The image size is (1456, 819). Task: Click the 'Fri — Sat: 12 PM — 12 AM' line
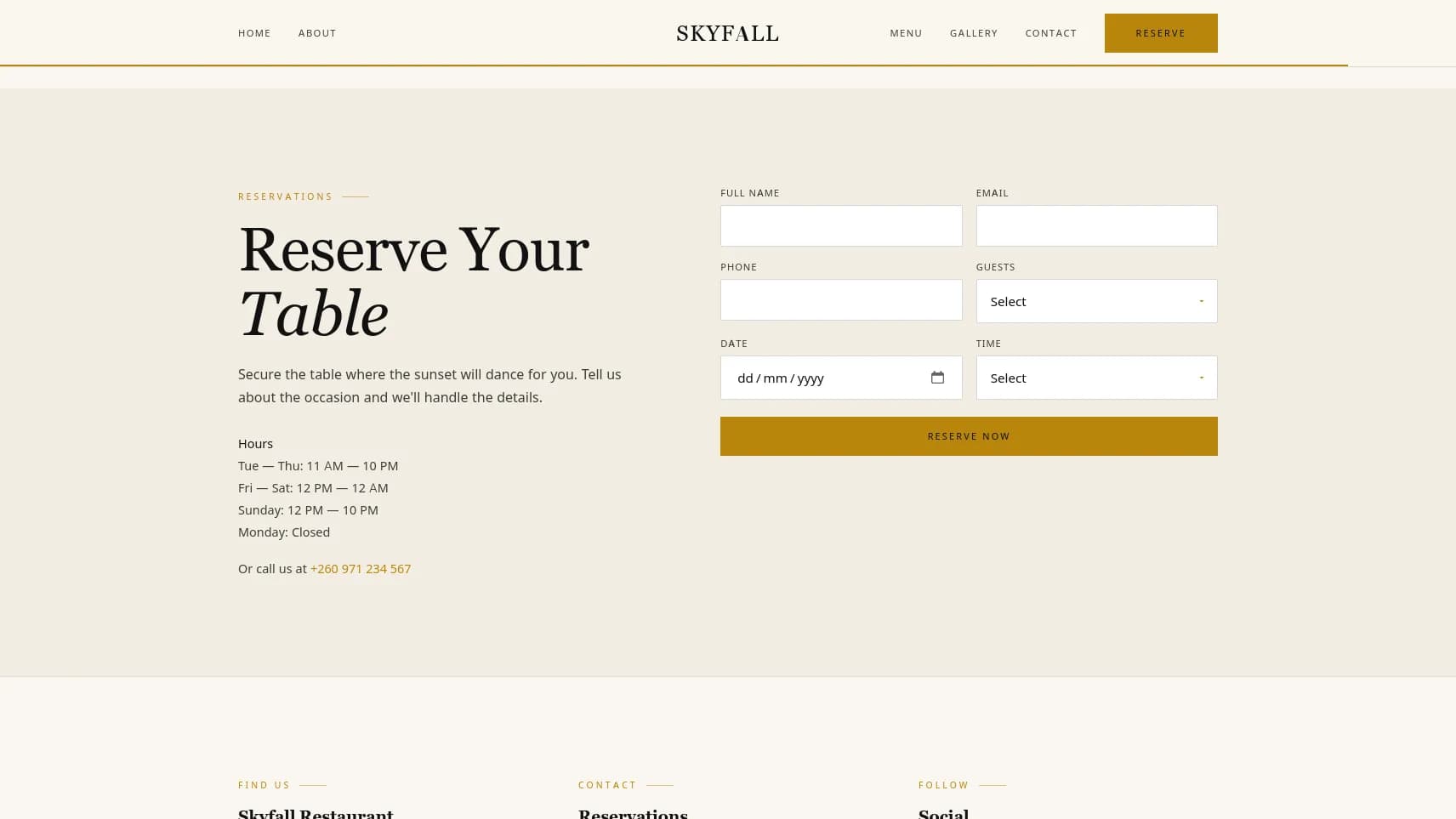[313, 488]
